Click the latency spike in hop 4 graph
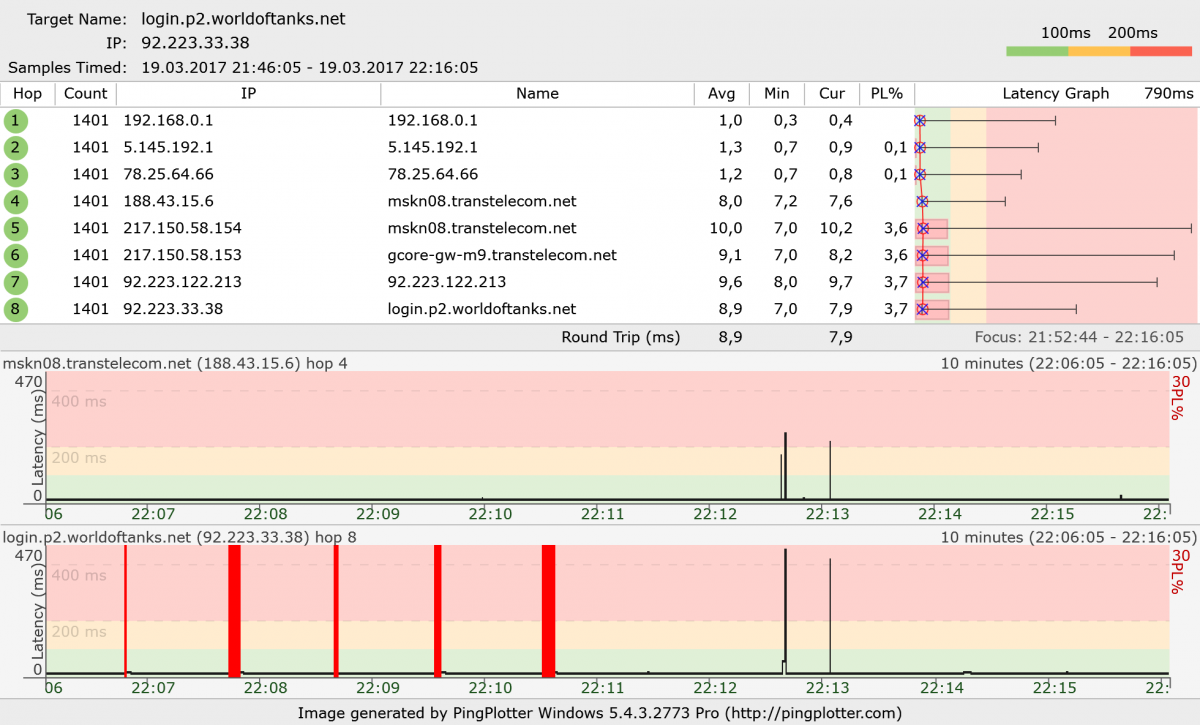The width and height of the screenshot is (1200, 725). (x=785, y=464)
